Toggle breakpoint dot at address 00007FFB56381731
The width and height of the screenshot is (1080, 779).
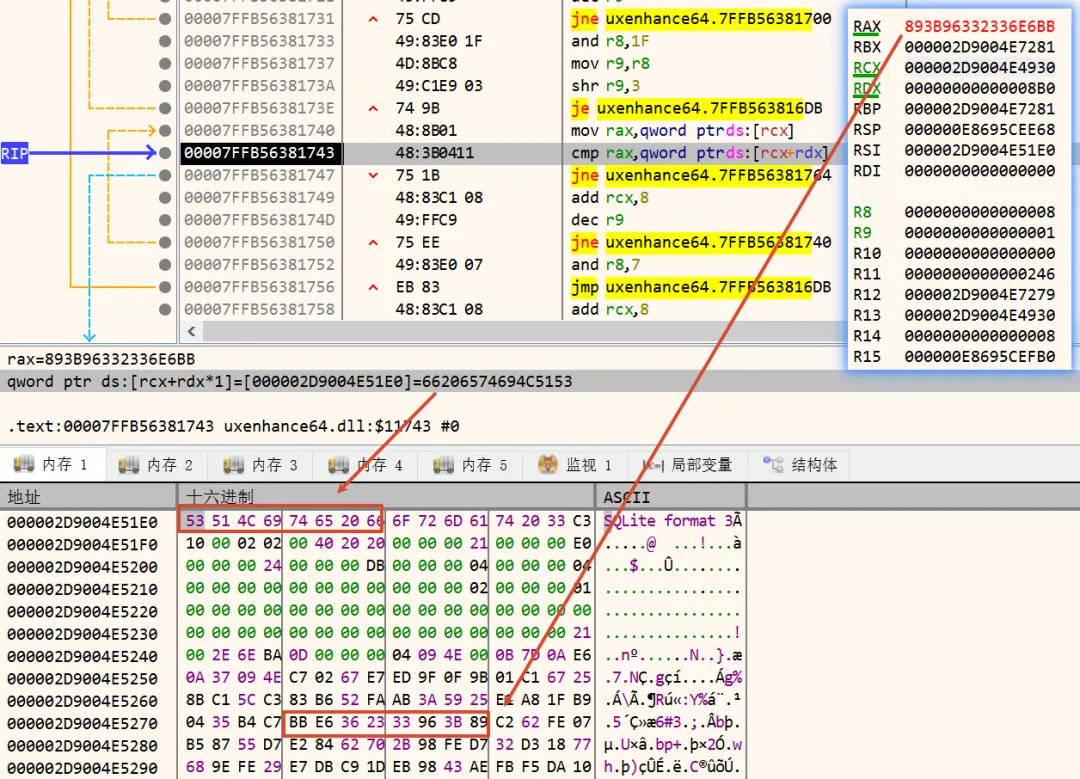165,19
